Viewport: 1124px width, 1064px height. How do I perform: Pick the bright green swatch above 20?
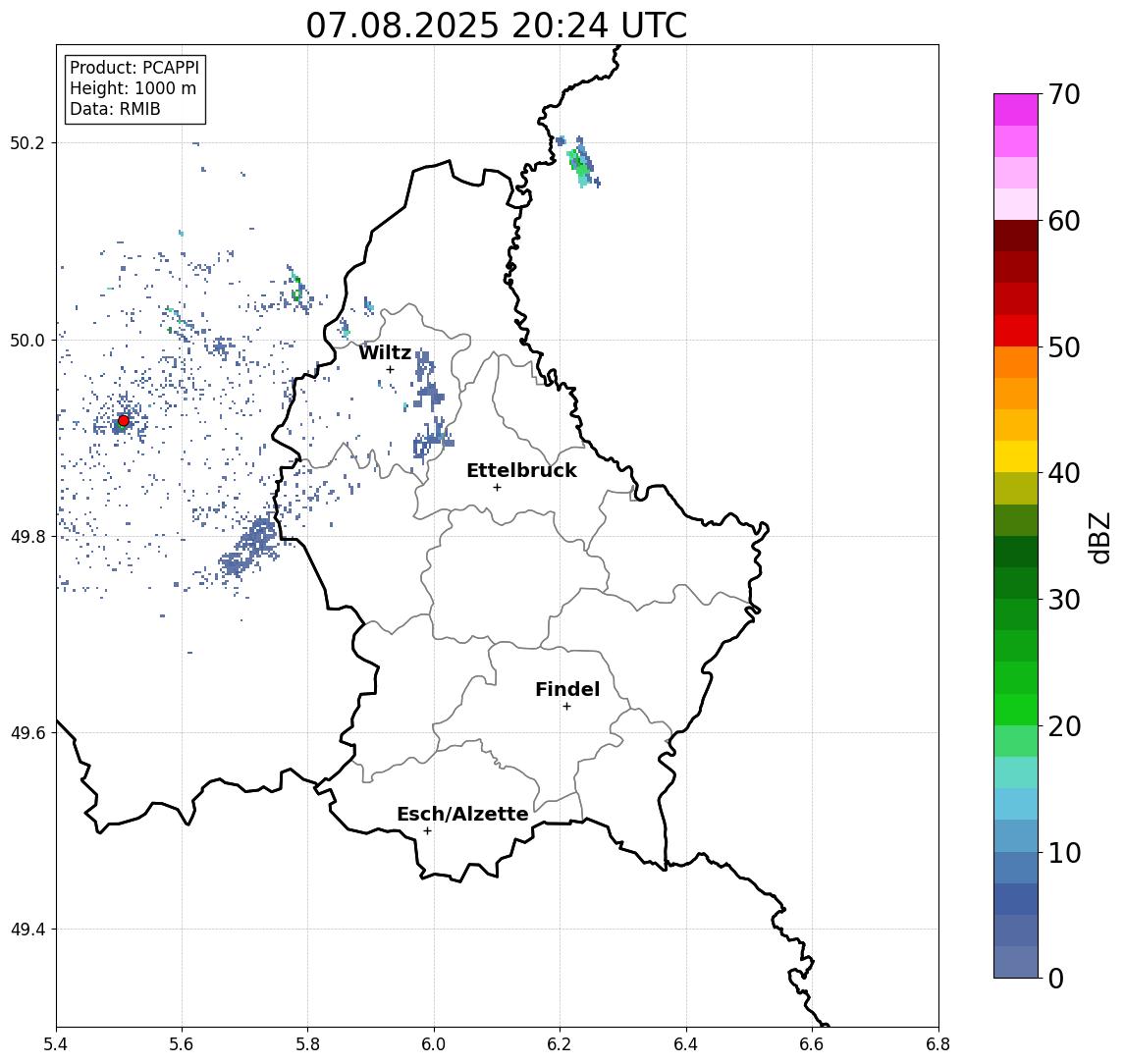pos(1016,709)
